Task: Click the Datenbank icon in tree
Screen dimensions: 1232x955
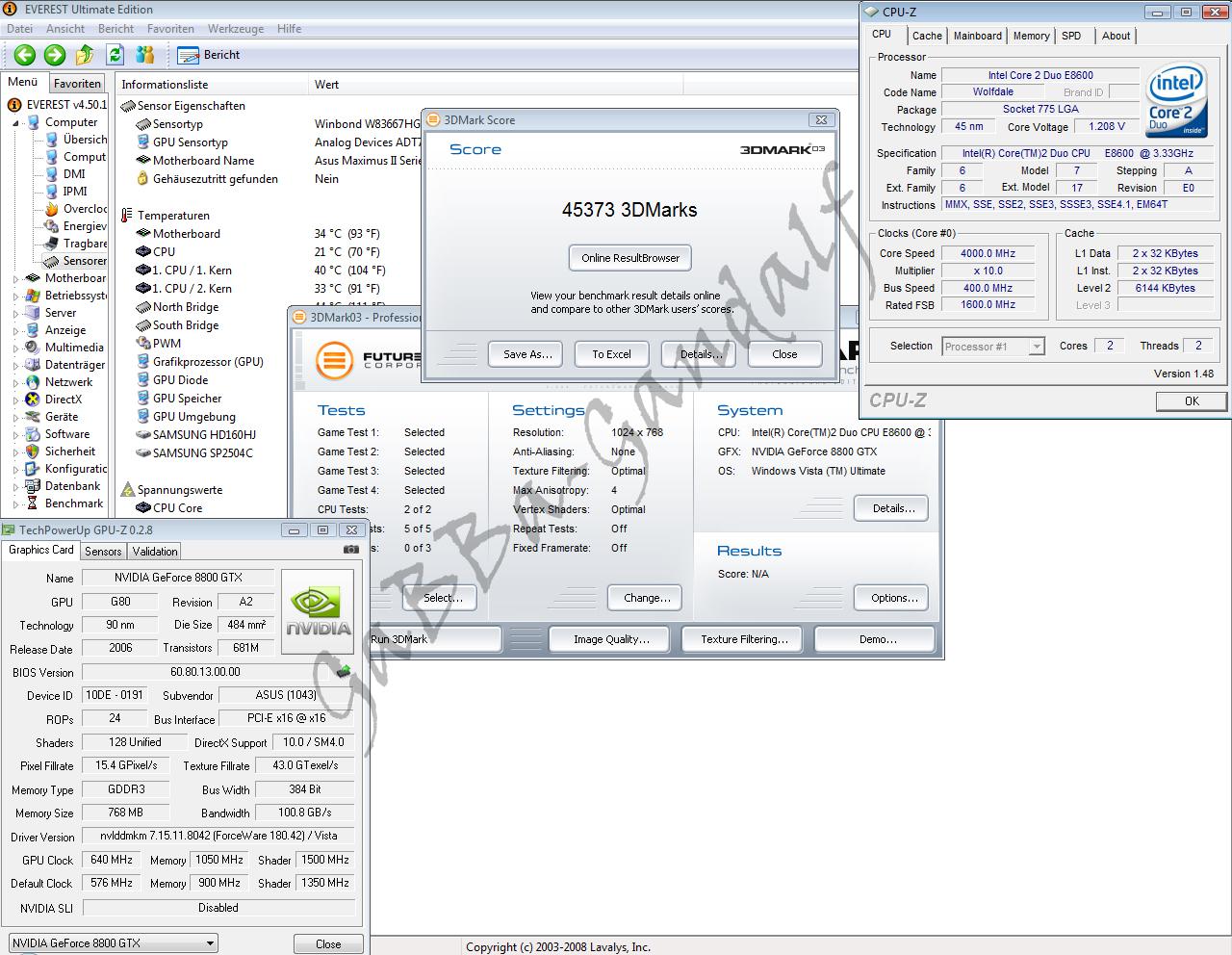Action: (34, 486)
